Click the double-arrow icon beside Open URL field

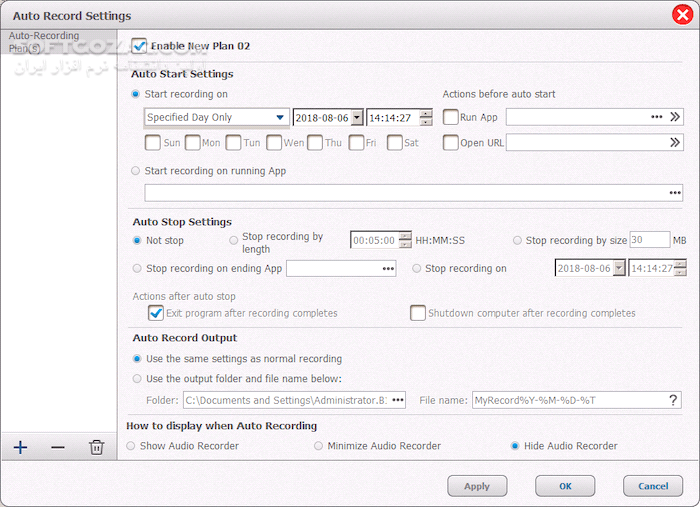675,143
